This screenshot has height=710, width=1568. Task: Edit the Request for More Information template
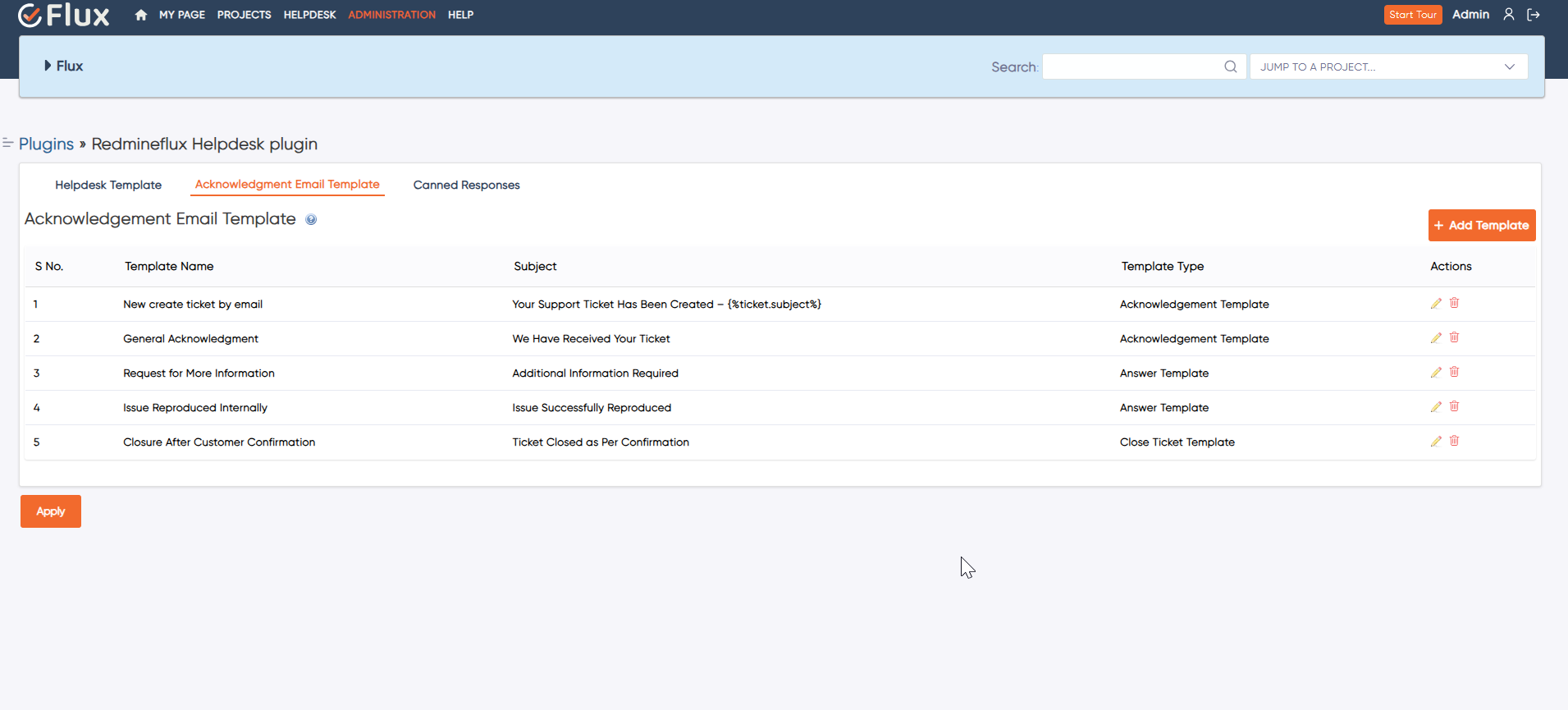[1436, 373]
